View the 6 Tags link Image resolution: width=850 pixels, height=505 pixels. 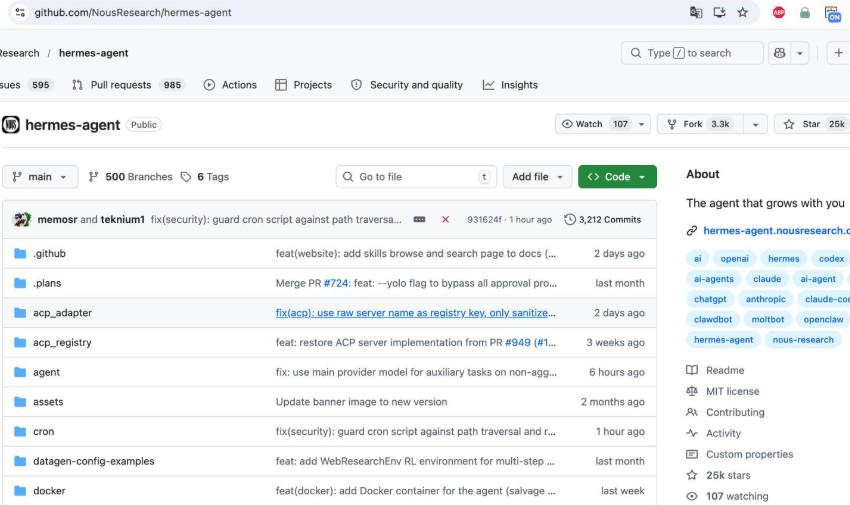point(205,177)
